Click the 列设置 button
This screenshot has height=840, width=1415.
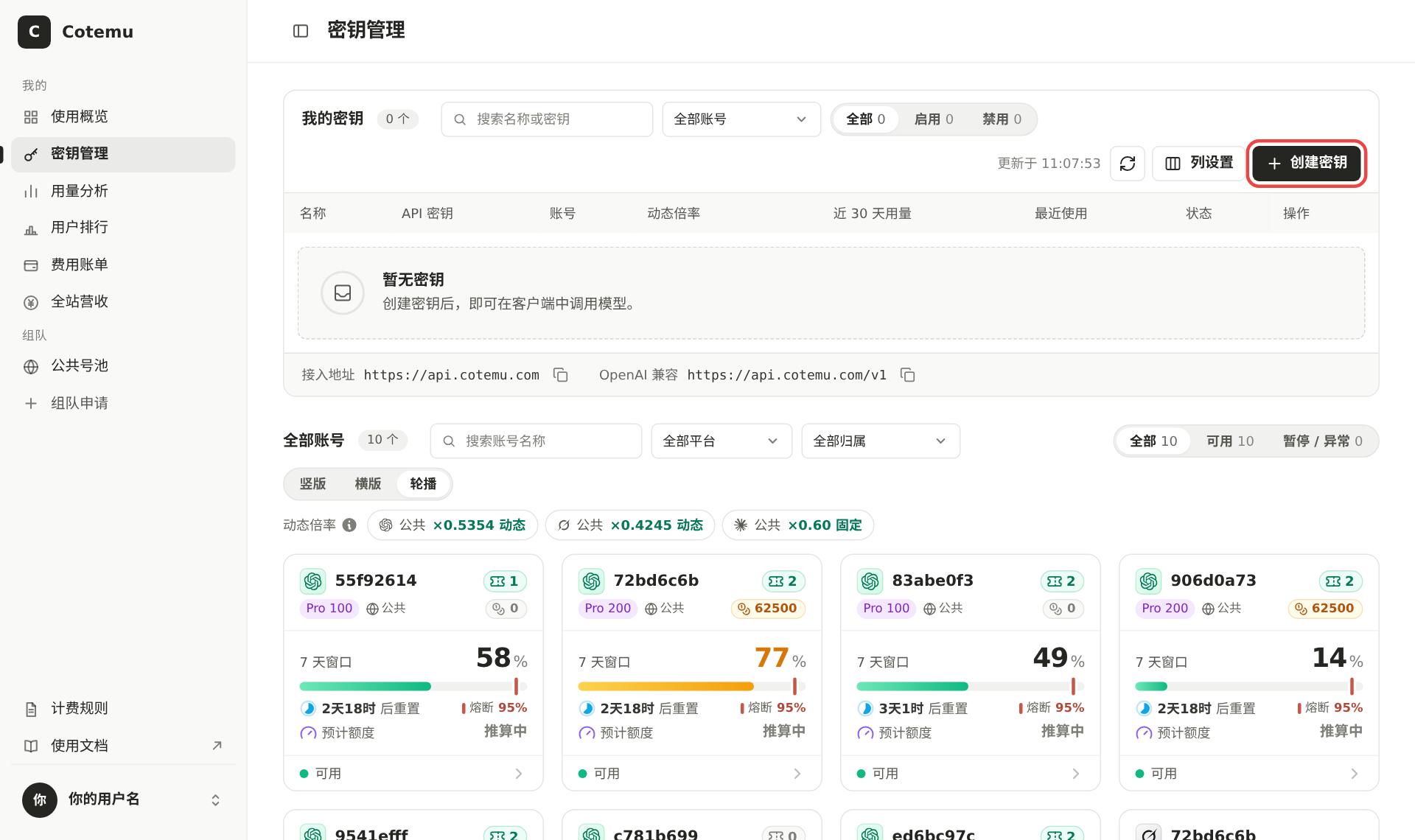[x=1199, y=163]
